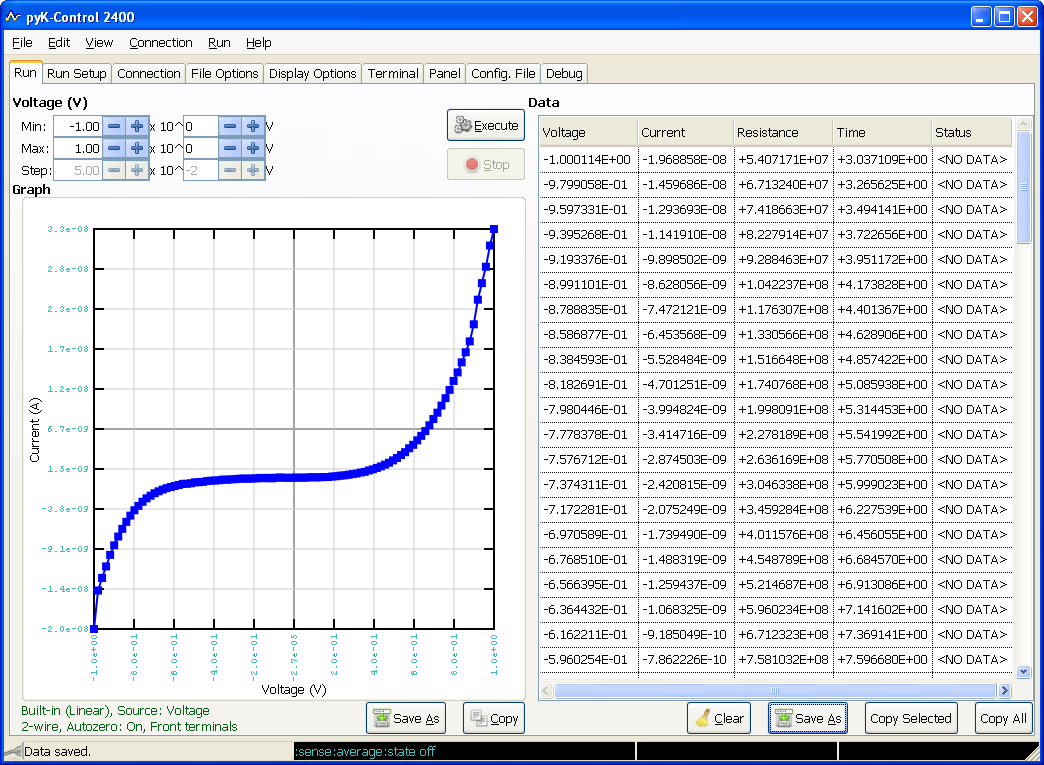Click the Min voltage exponent field

point(200,126)
